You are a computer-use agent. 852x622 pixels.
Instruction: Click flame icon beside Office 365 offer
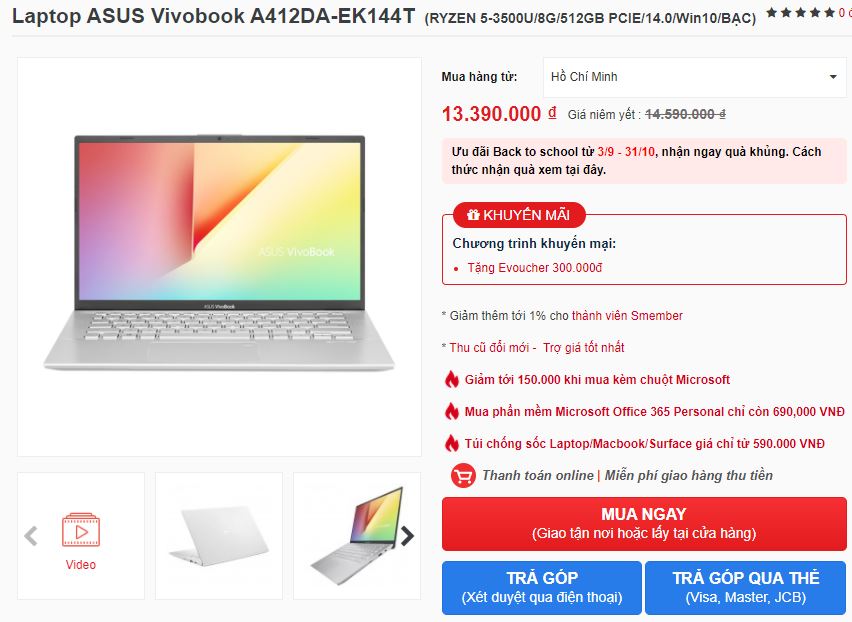[x=452, y=411]
